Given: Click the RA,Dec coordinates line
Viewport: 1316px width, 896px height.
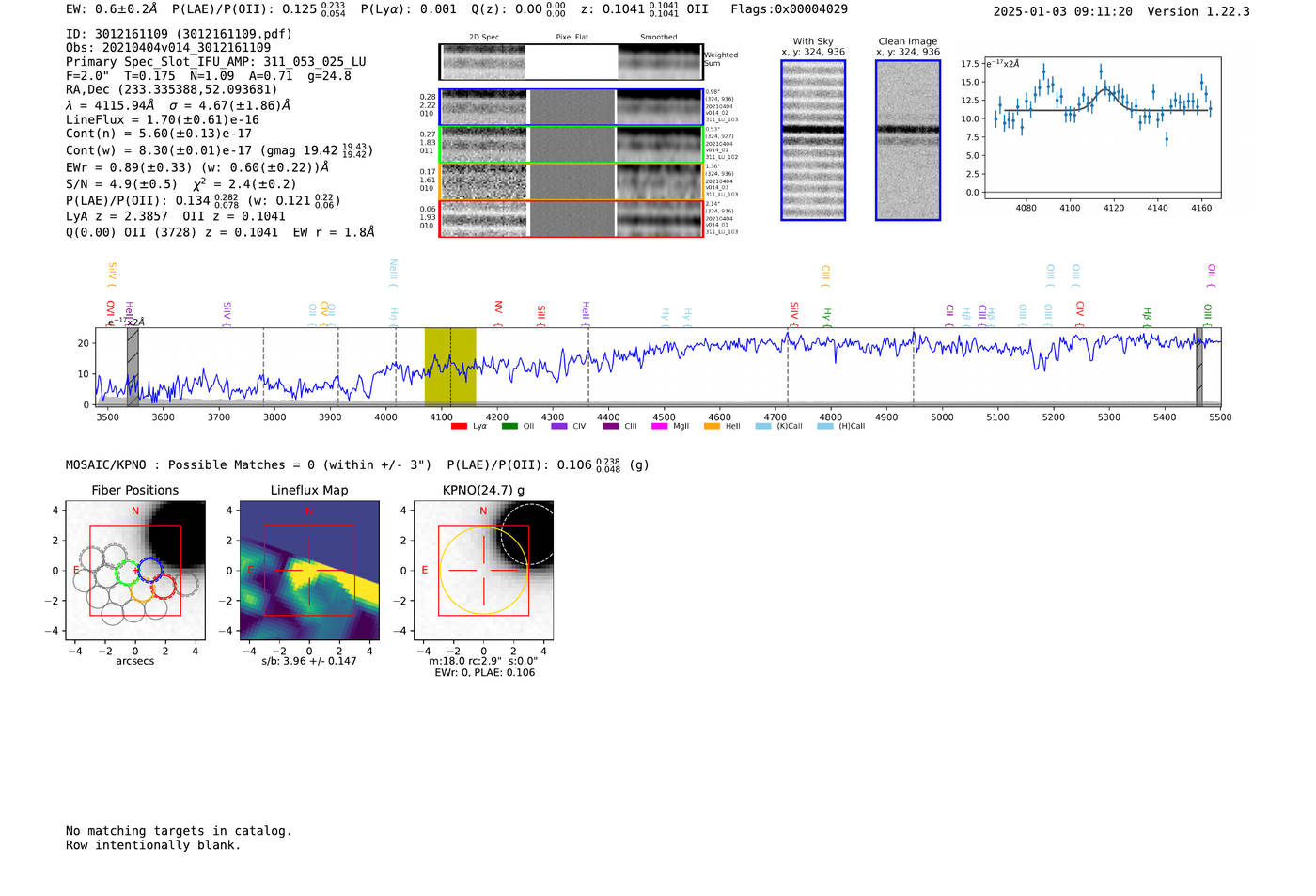Looking at the screenshot, I should tap(171, 90).
